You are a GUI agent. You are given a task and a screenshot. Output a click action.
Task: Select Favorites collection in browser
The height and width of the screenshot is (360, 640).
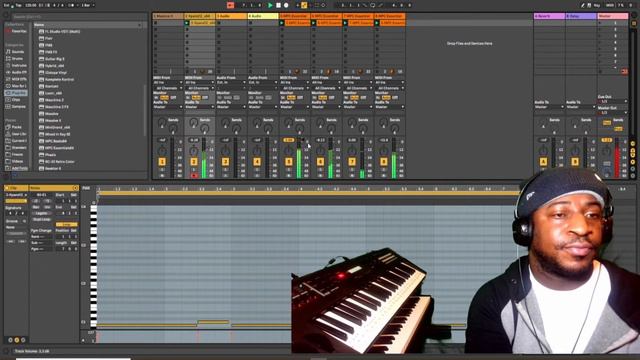point(16,31)
